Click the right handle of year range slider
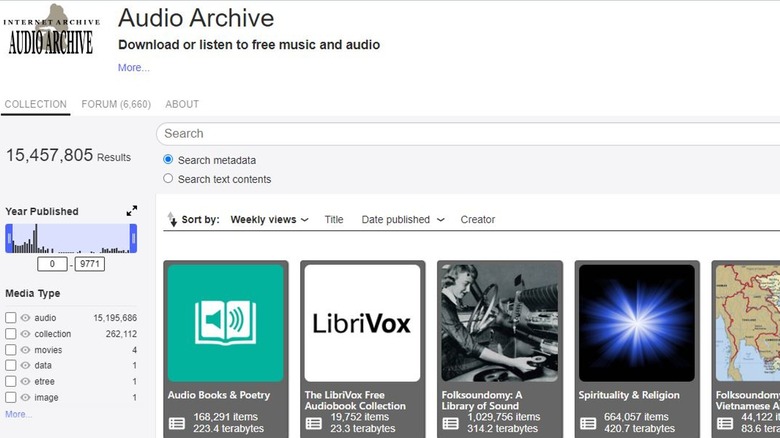The width and height of the screenshot is (780, 438). click(x=133, y=238)
